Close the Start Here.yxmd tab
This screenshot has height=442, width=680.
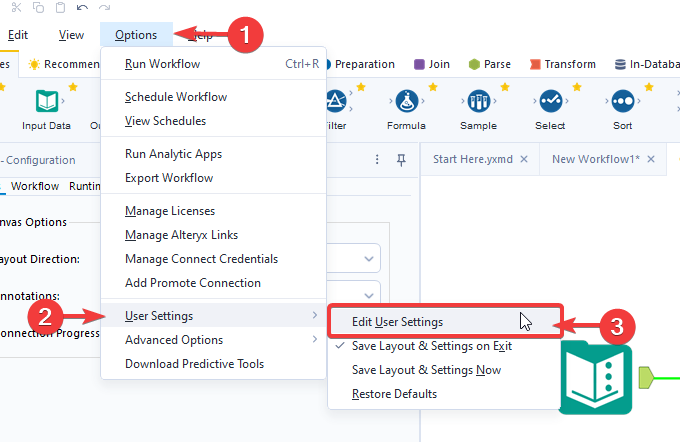[524, 159]
